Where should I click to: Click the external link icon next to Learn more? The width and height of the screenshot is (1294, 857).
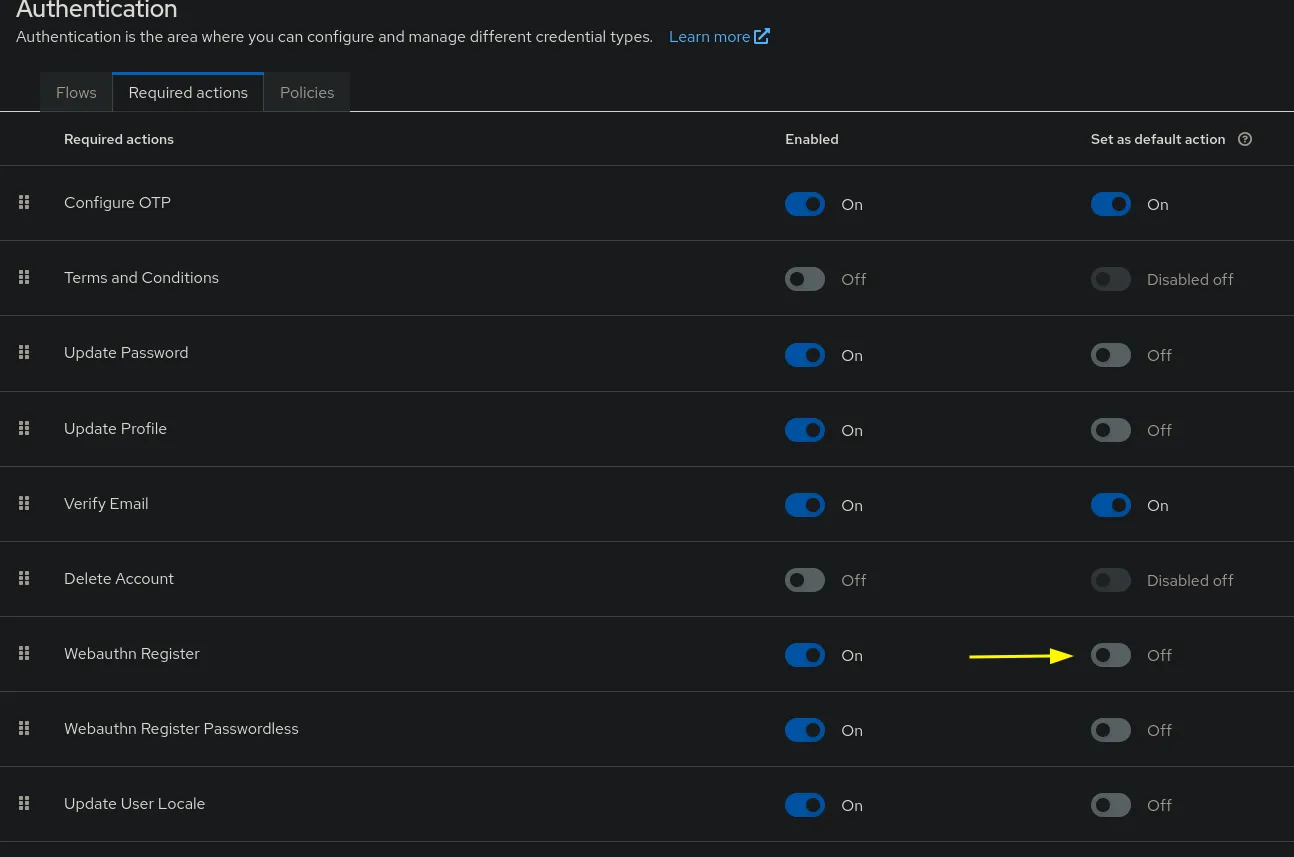tap(762, 36)
